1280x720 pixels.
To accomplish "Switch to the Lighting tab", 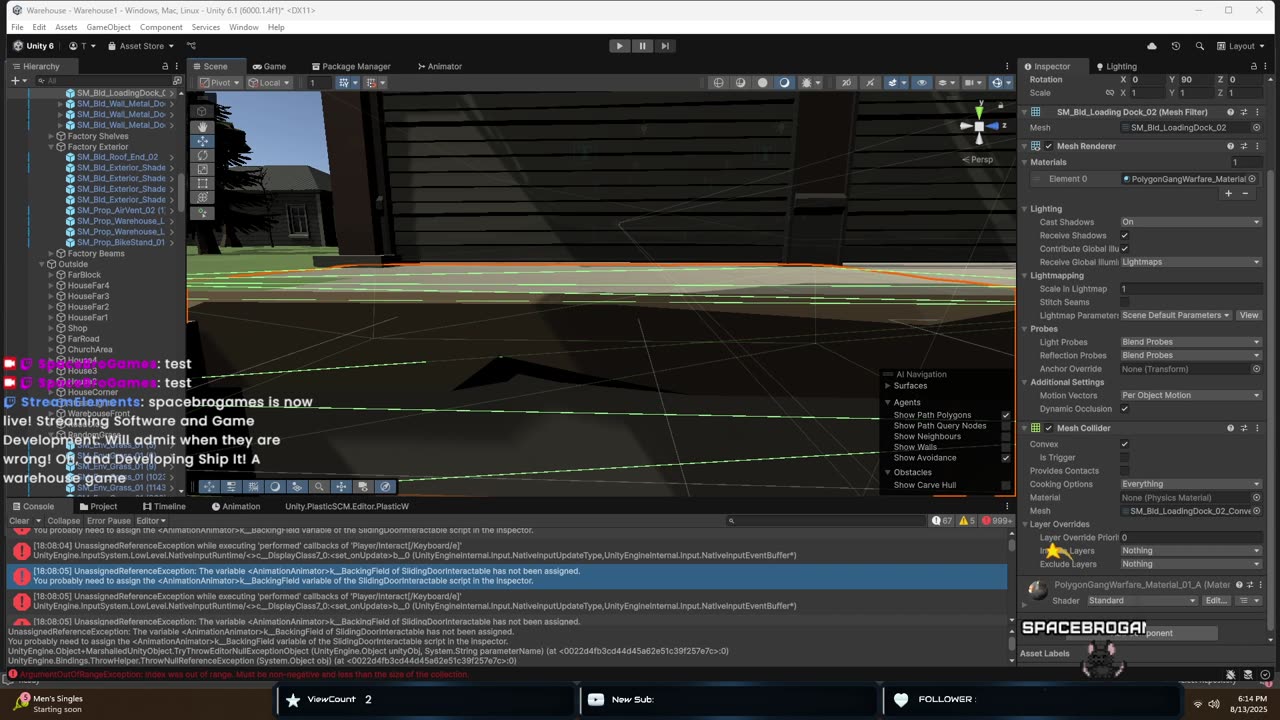I will coord(1115,66).
